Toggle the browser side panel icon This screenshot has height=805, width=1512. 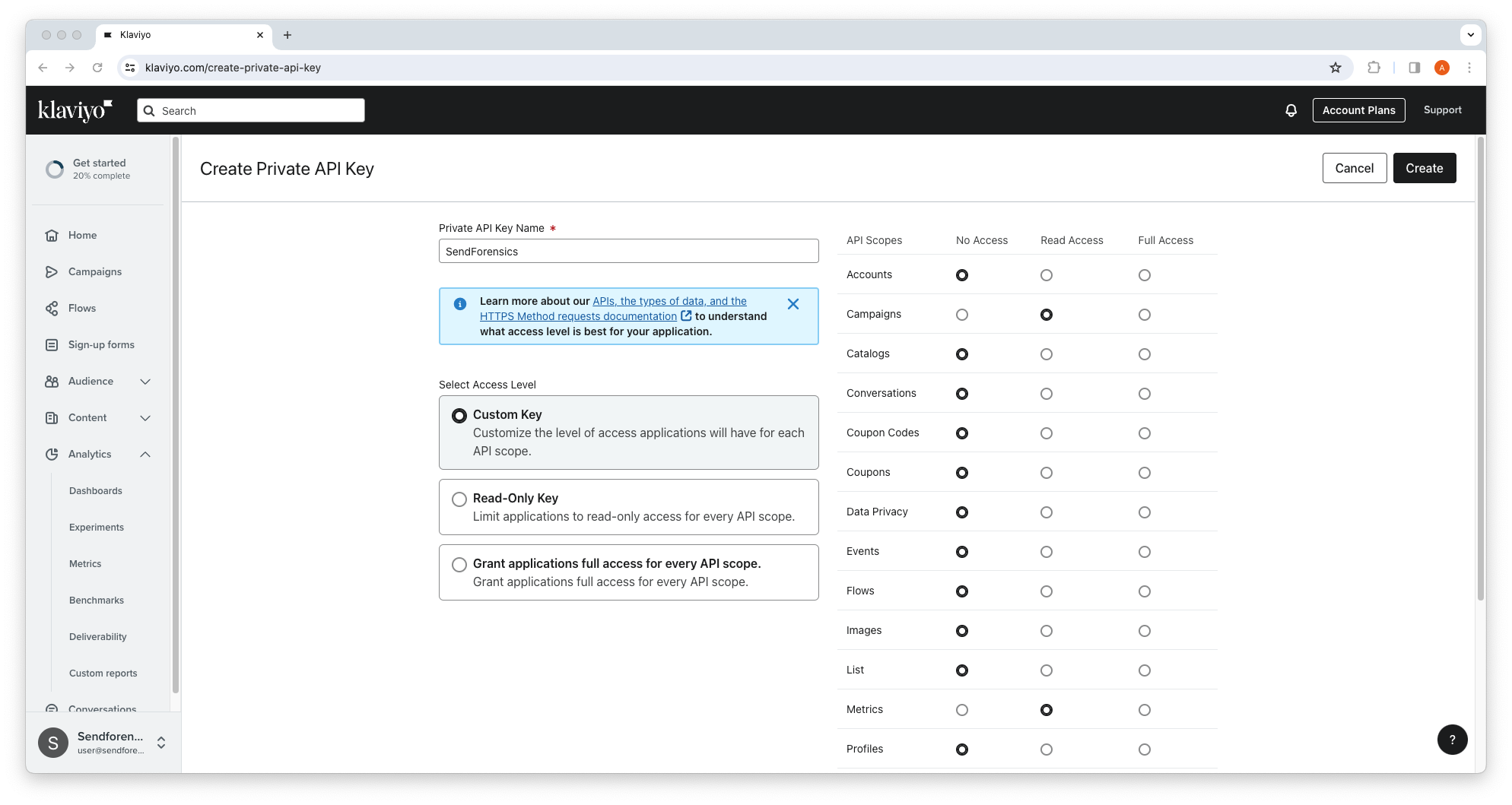1415,68
